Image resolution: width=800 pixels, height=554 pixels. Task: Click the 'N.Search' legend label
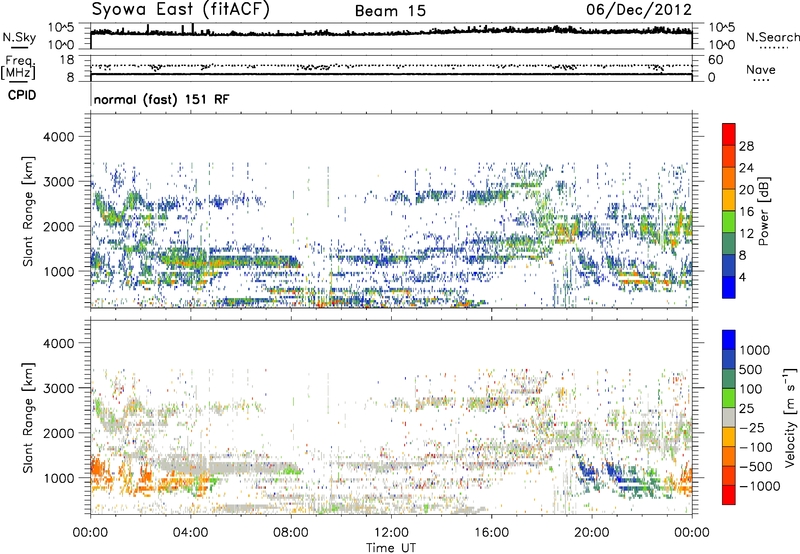point(772,37)
